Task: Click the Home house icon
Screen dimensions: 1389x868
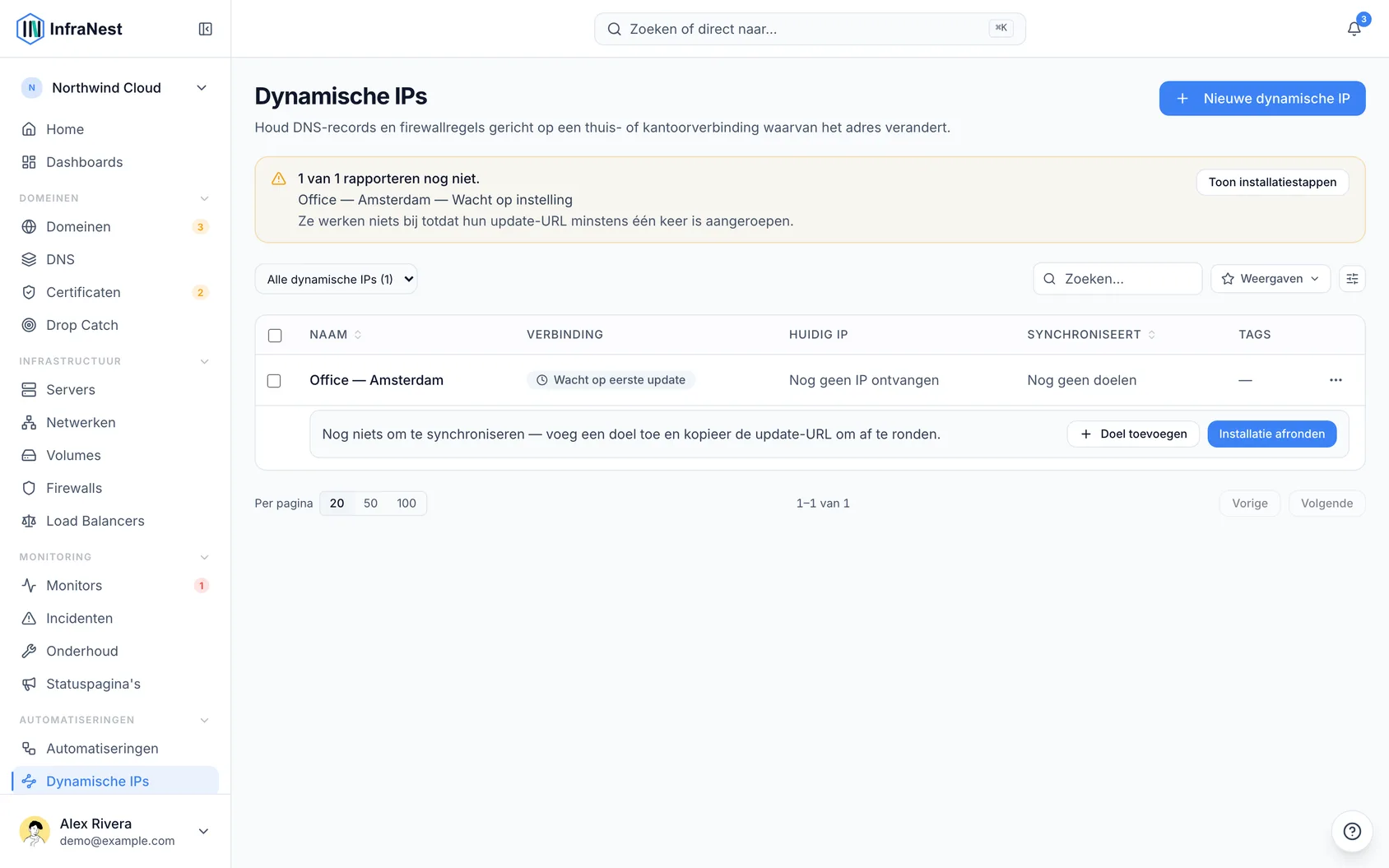Action: coord(29,129)
